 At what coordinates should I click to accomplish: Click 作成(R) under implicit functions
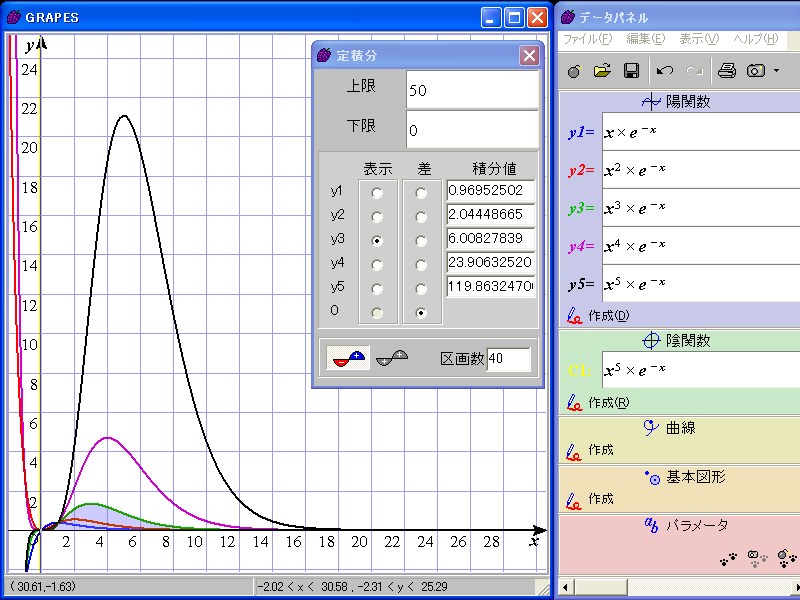coord(608,403)
